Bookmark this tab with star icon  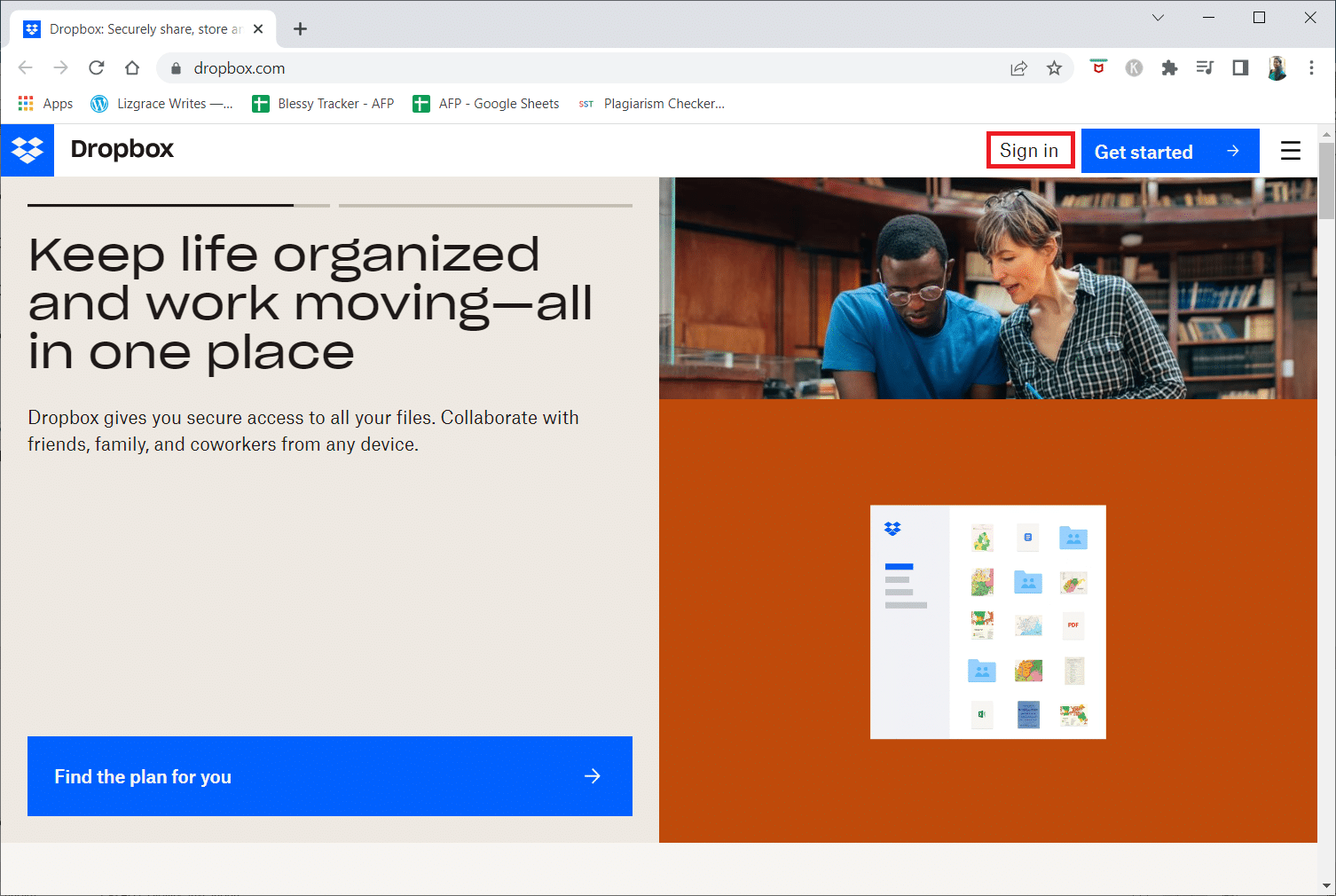point(1054,68)
